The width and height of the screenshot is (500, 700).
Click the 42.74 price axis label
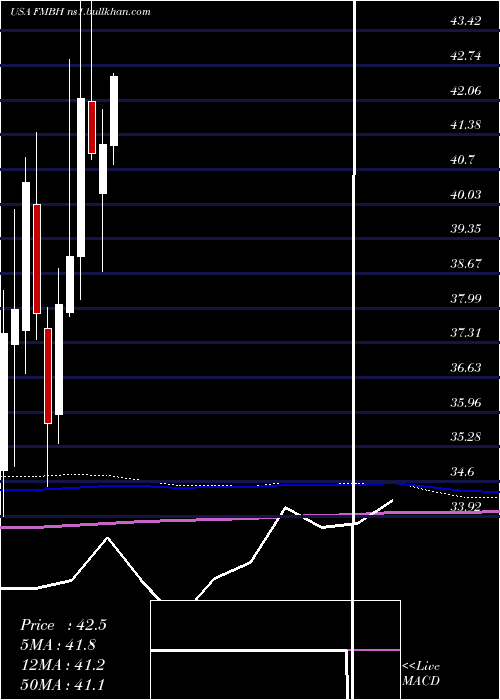coord(465,56)
